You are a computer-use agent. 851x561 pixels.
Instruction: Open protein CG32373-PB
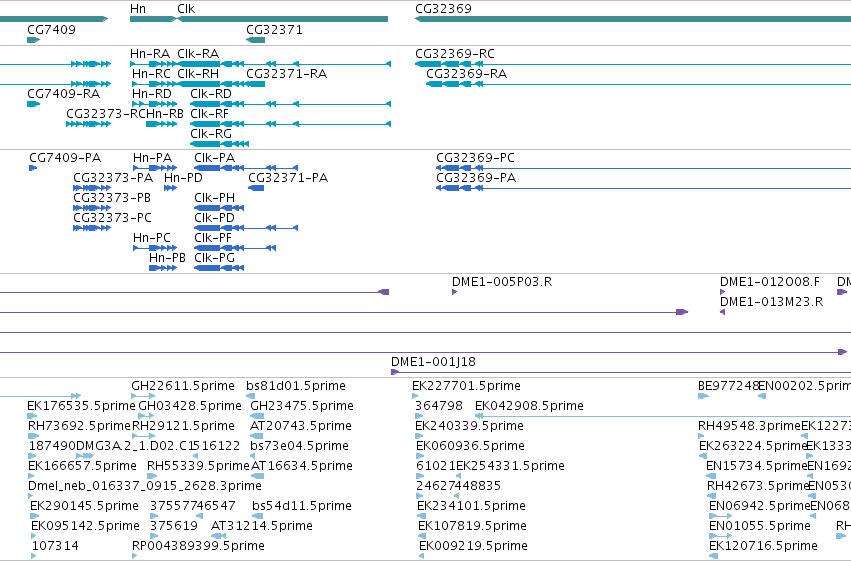112,198
